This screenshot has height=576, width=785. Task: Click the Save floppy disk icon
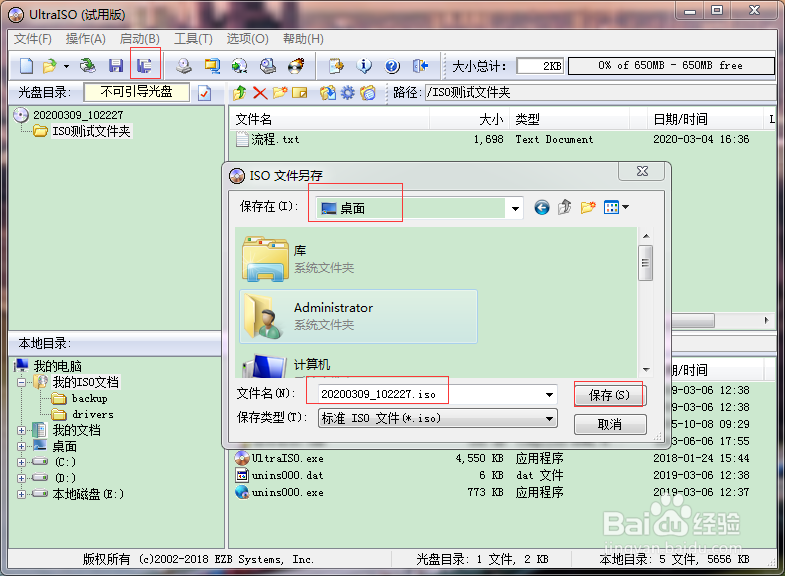(x=116, y=66)
